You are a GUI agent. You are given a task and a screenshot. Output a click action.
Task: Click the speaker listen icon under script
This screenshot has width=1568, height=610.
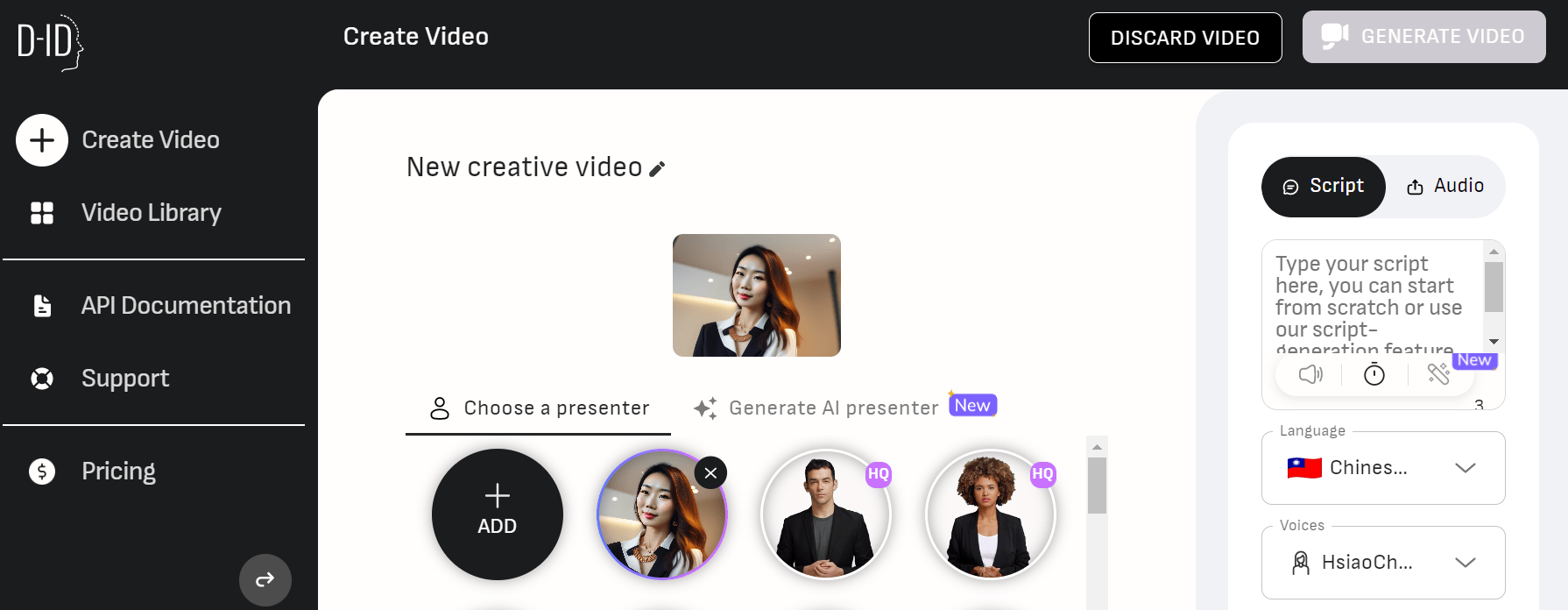tap(1310, 374)
